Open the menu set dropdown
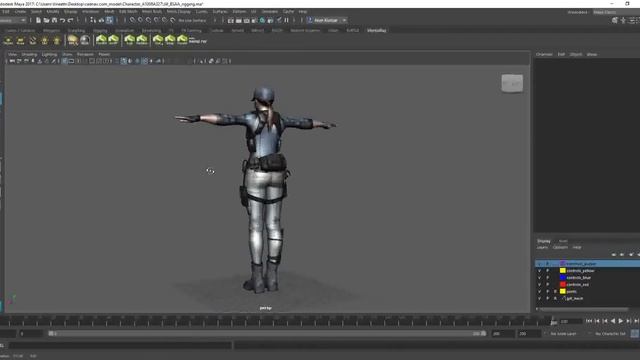Screen dimensions: 640x360 [13, 20]
